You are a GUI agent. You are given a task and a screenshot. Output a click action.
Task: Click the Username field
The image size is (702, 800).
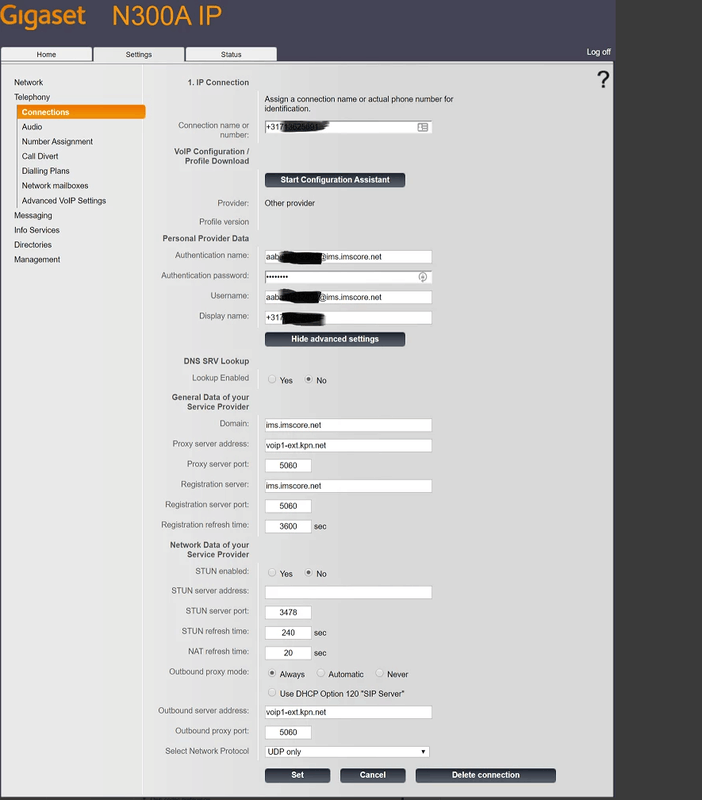click(x=348, y=297)
